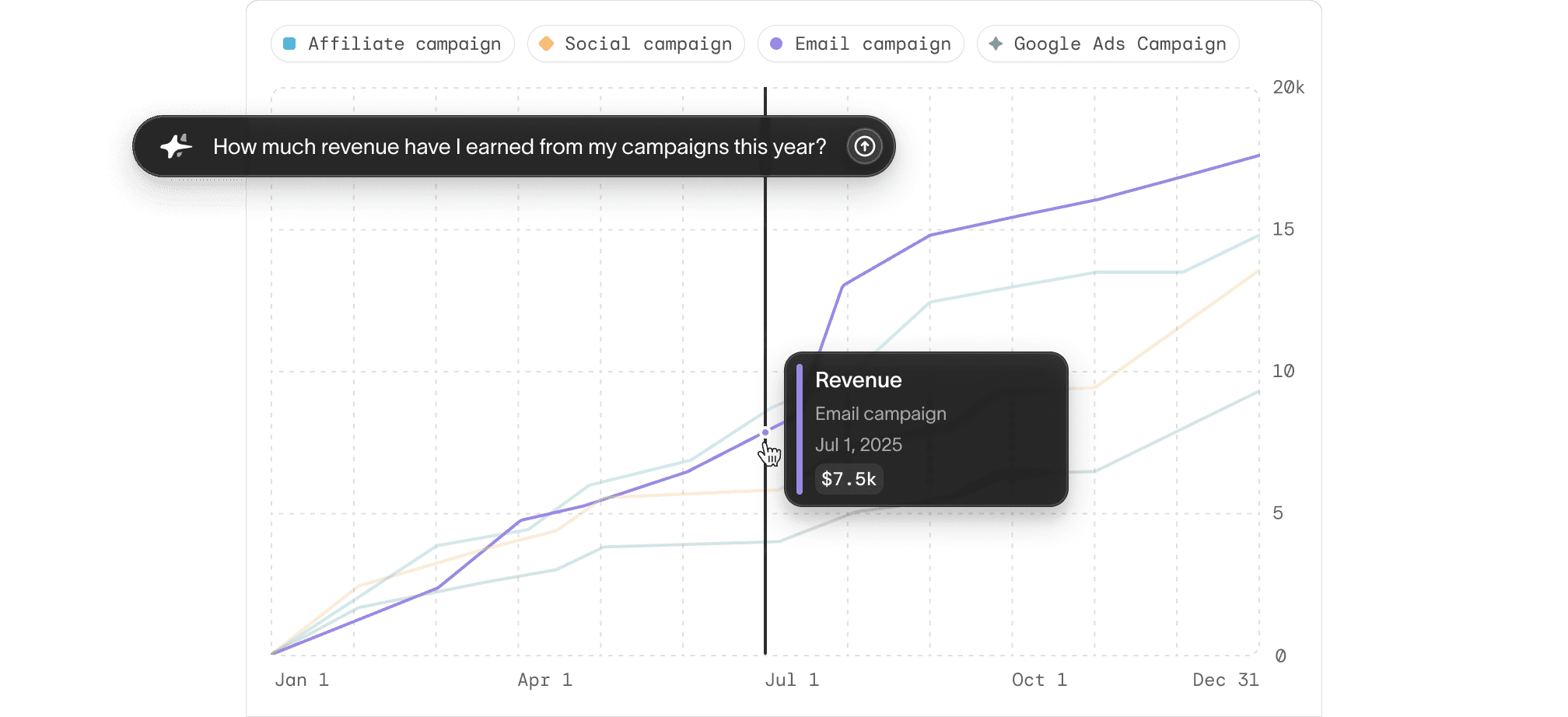Screen dimensions: 1568x717
Task: Click the star icon on Google Ads Campaign chip
Action: coord(996,44)
